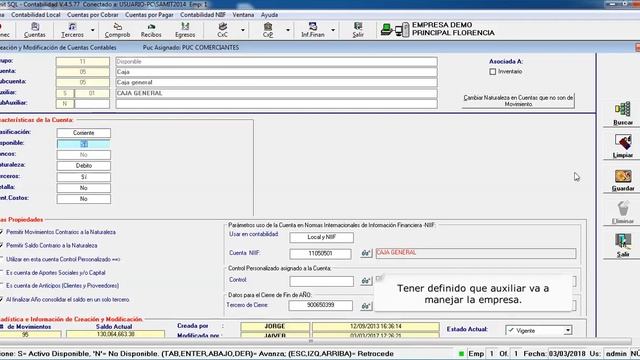
Task: Open the Ventana menu
Action: coord(243,15)
